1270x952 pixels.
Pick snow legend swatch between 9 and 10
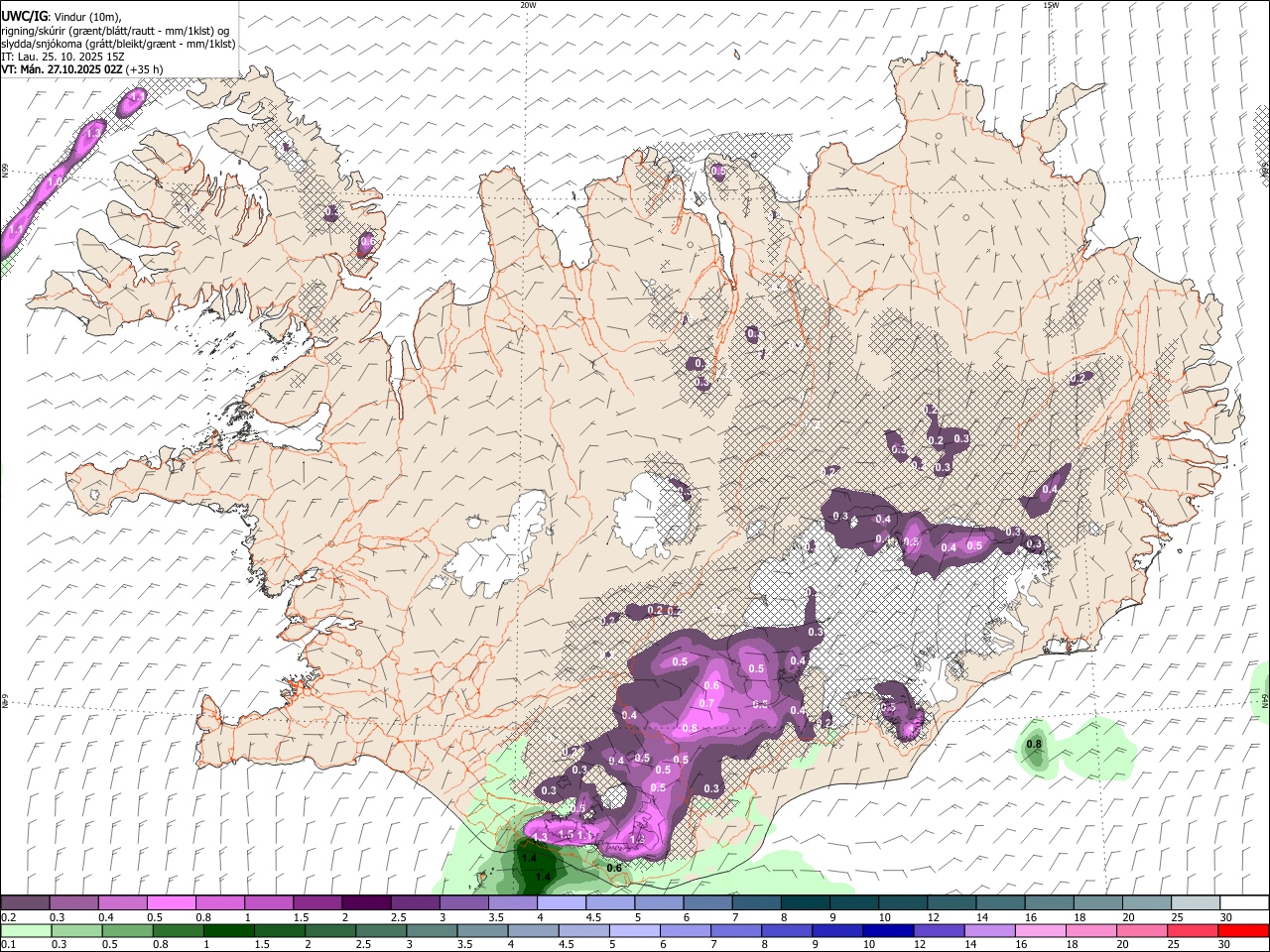(x=853, y=902)
